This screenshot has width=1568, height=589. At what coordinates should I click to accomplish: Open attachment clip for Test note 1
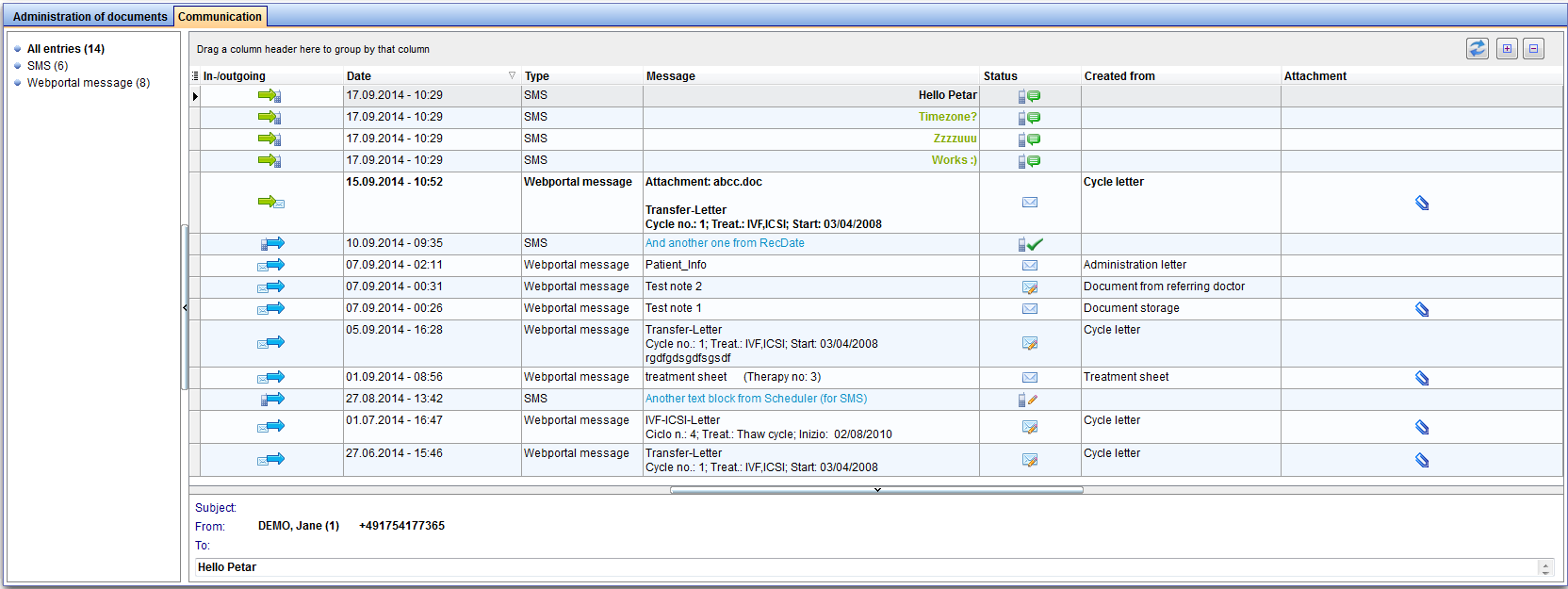[x=1422, y=309]
